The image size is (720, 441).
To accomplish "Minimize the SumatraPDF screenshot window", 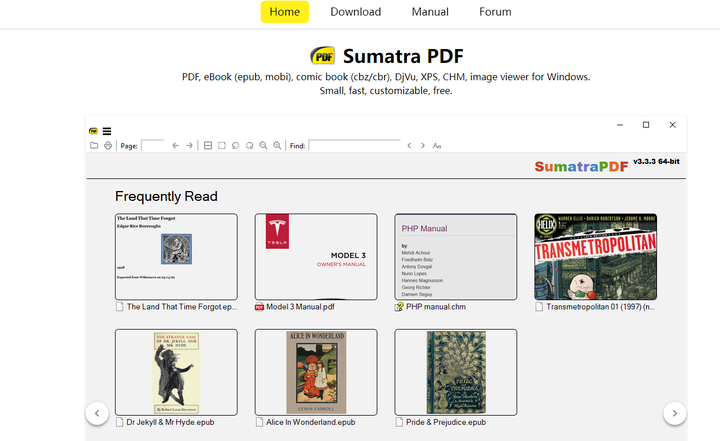I will [620, 125].
